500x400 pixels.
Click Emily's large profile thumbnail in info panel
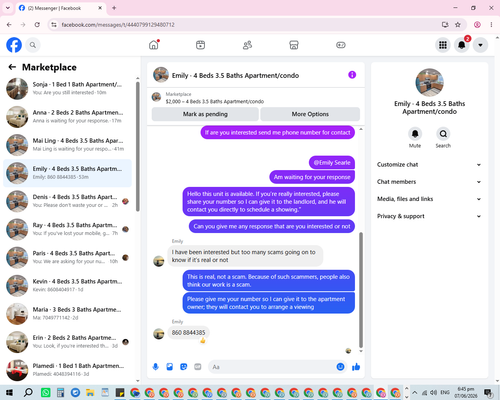(429, 82)
